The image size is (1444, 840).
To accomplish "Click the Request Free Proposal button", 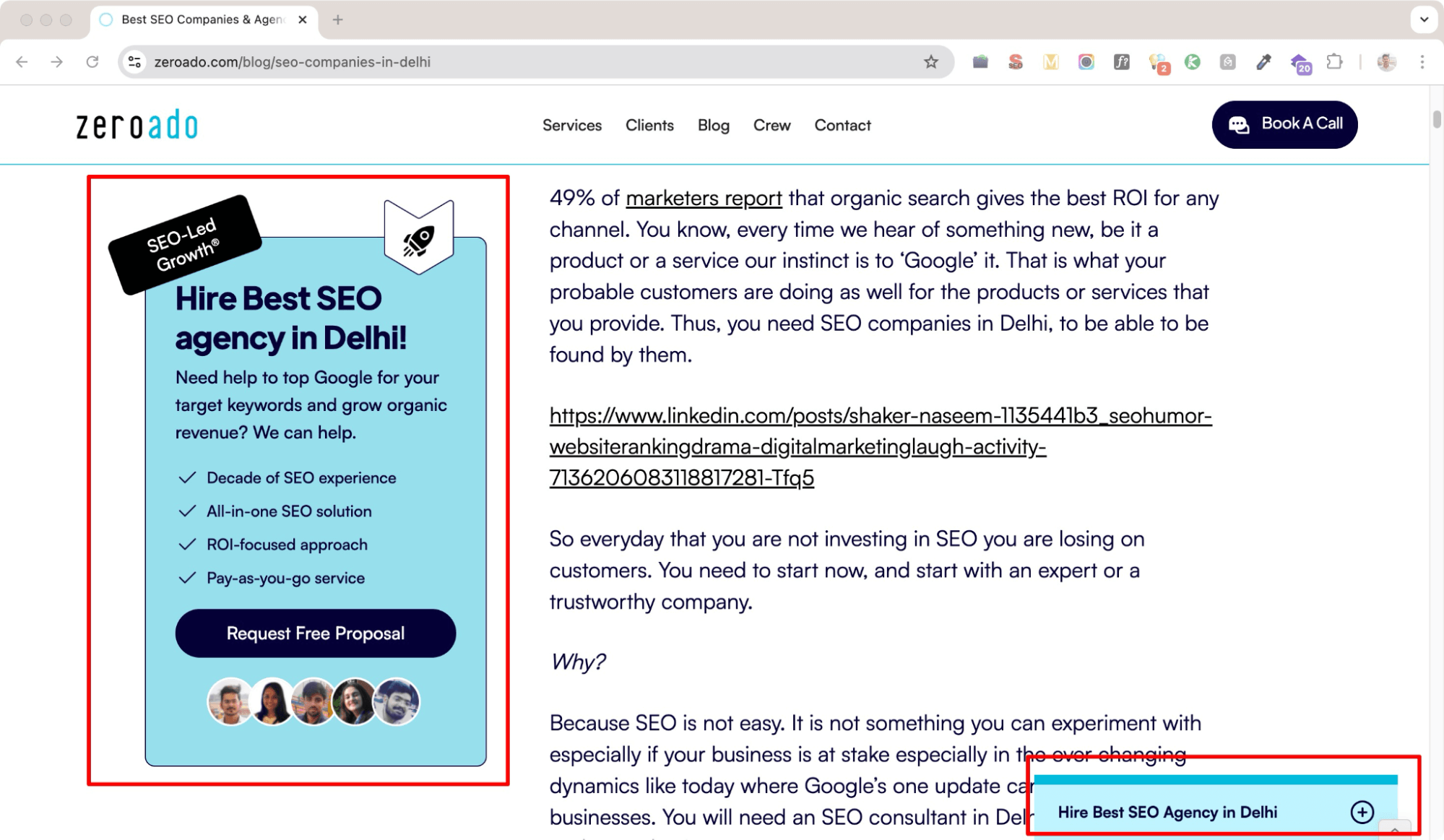I will point(315,633).
